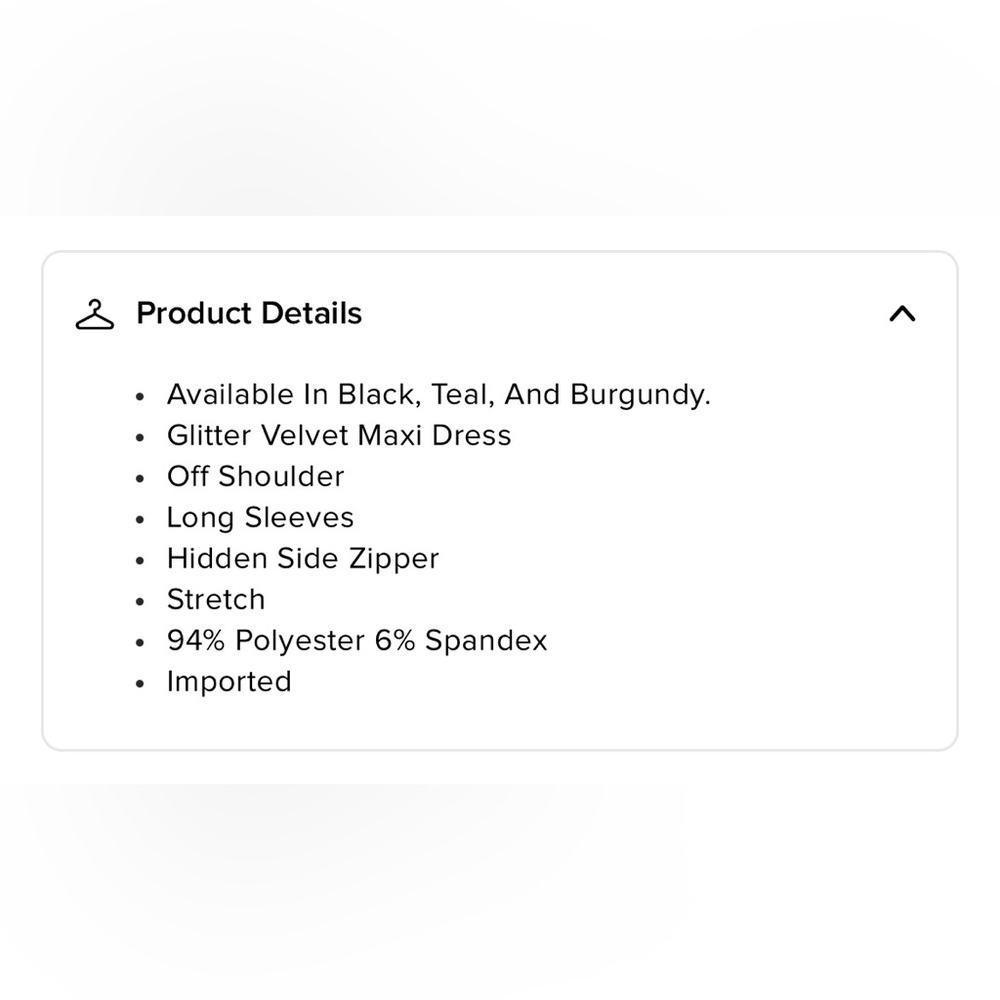Click the word 'Details' in the header
This screenshot has height=1000, width=1000.
click(312, 313)
